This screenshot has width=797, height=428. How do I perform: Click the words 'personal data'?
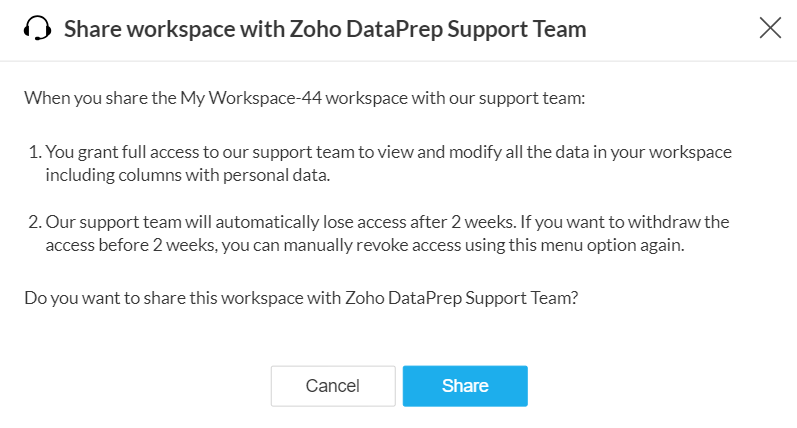coord(287,175)
